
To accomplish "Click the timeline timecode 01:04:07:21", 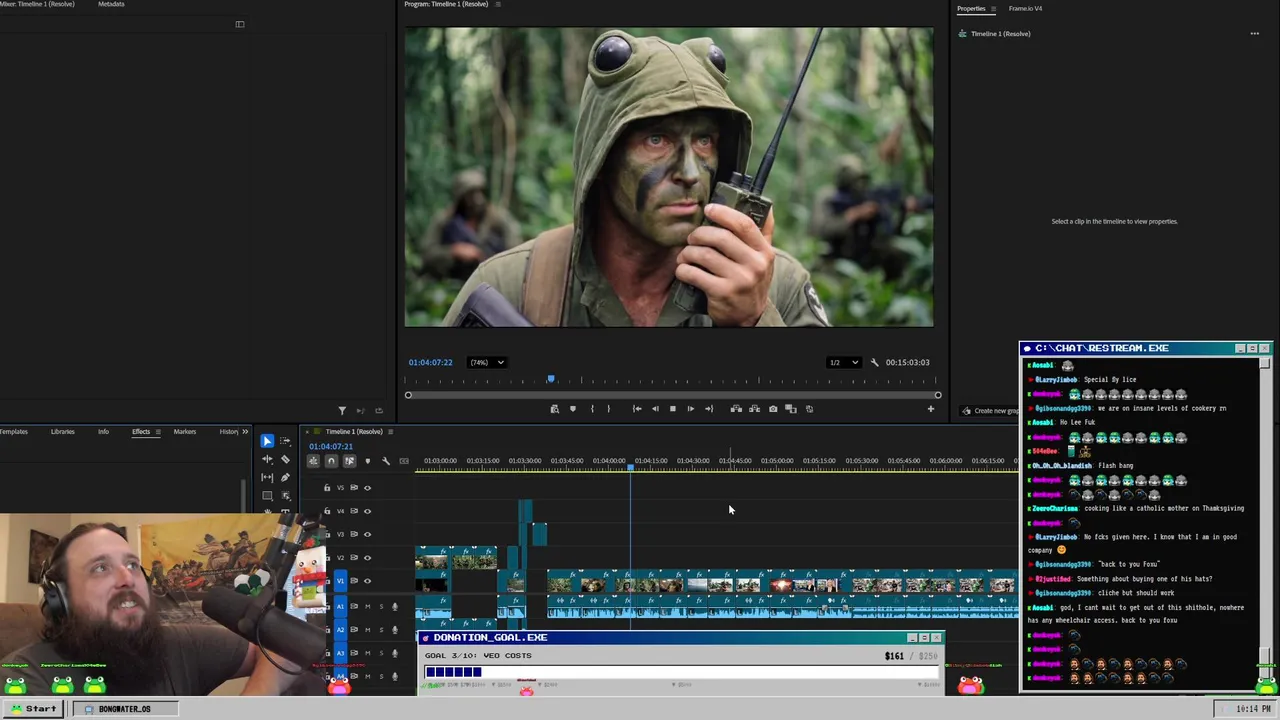I will coord(331,446).
